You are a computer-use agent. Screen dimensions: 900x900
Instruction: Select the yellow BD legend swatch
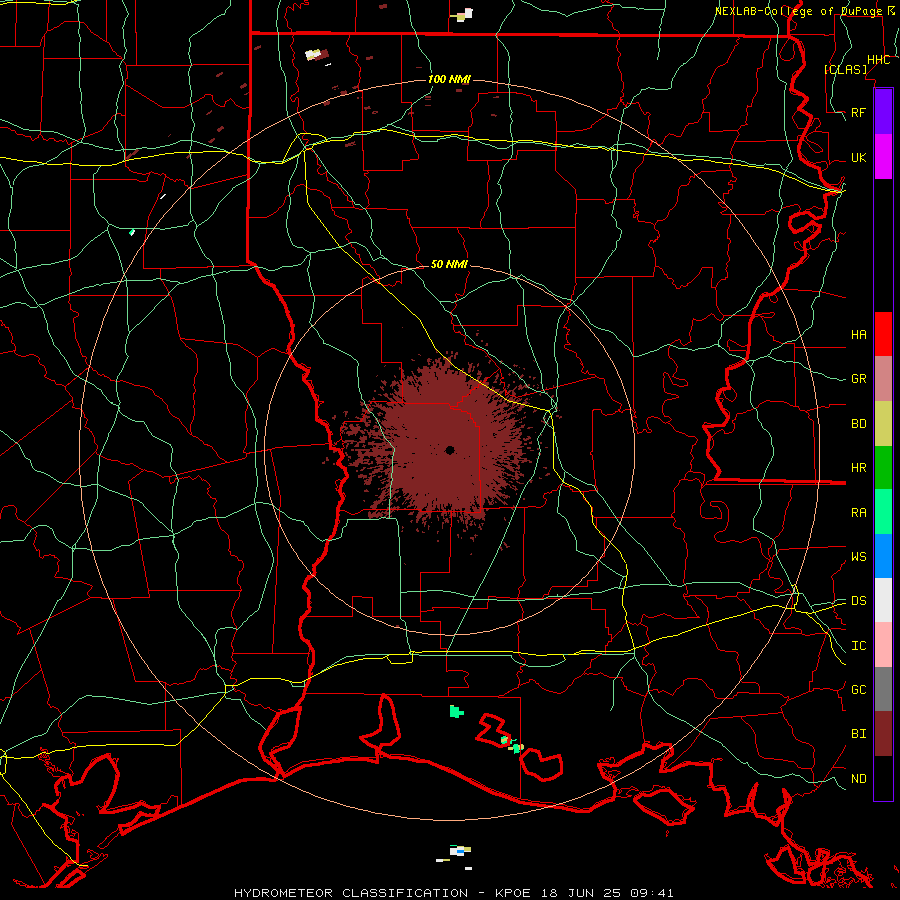tap(883, 424)
